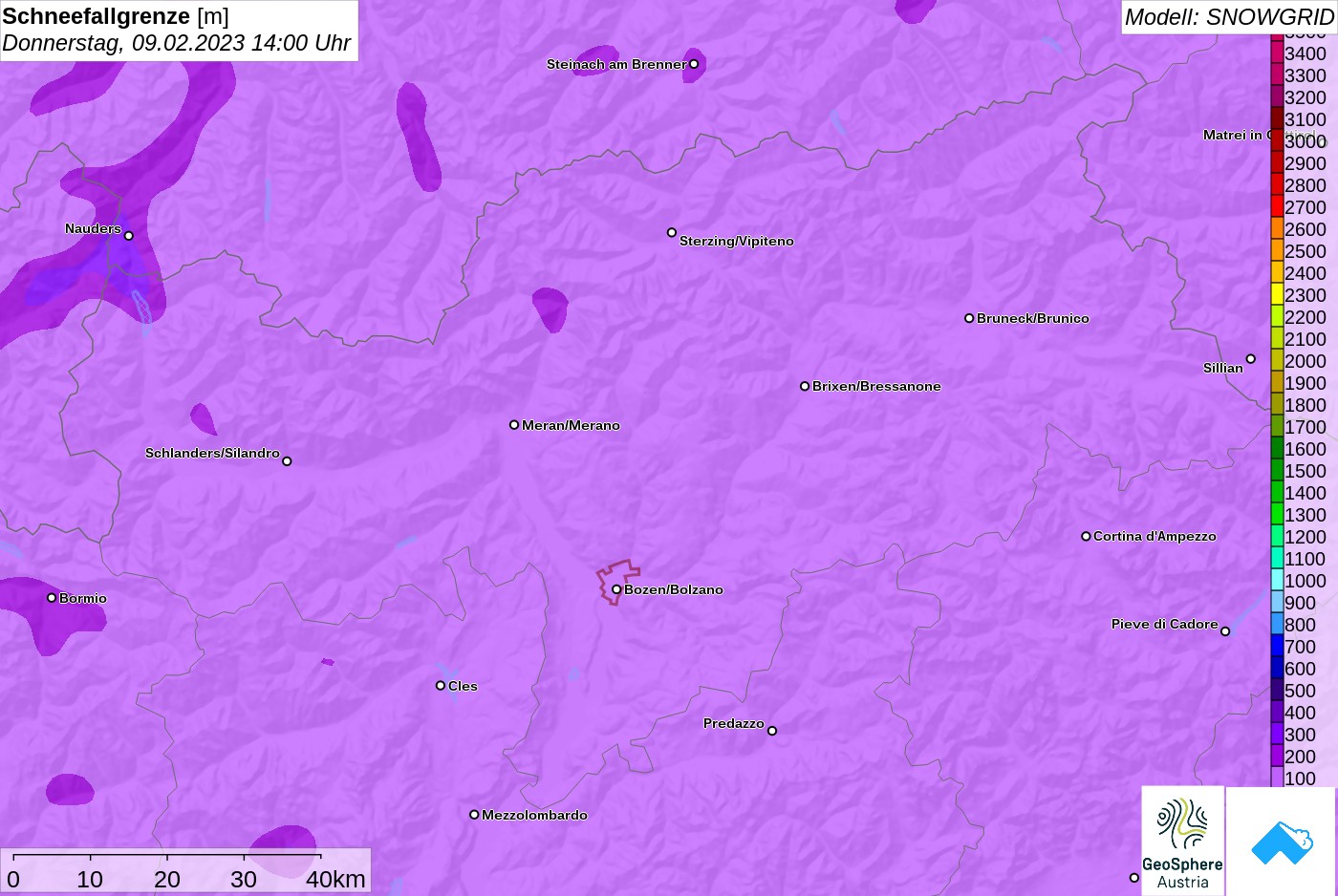The image size is (1338, 896).
Task: Select the 2300 m yellow legend swatch
Action: 1277,294
